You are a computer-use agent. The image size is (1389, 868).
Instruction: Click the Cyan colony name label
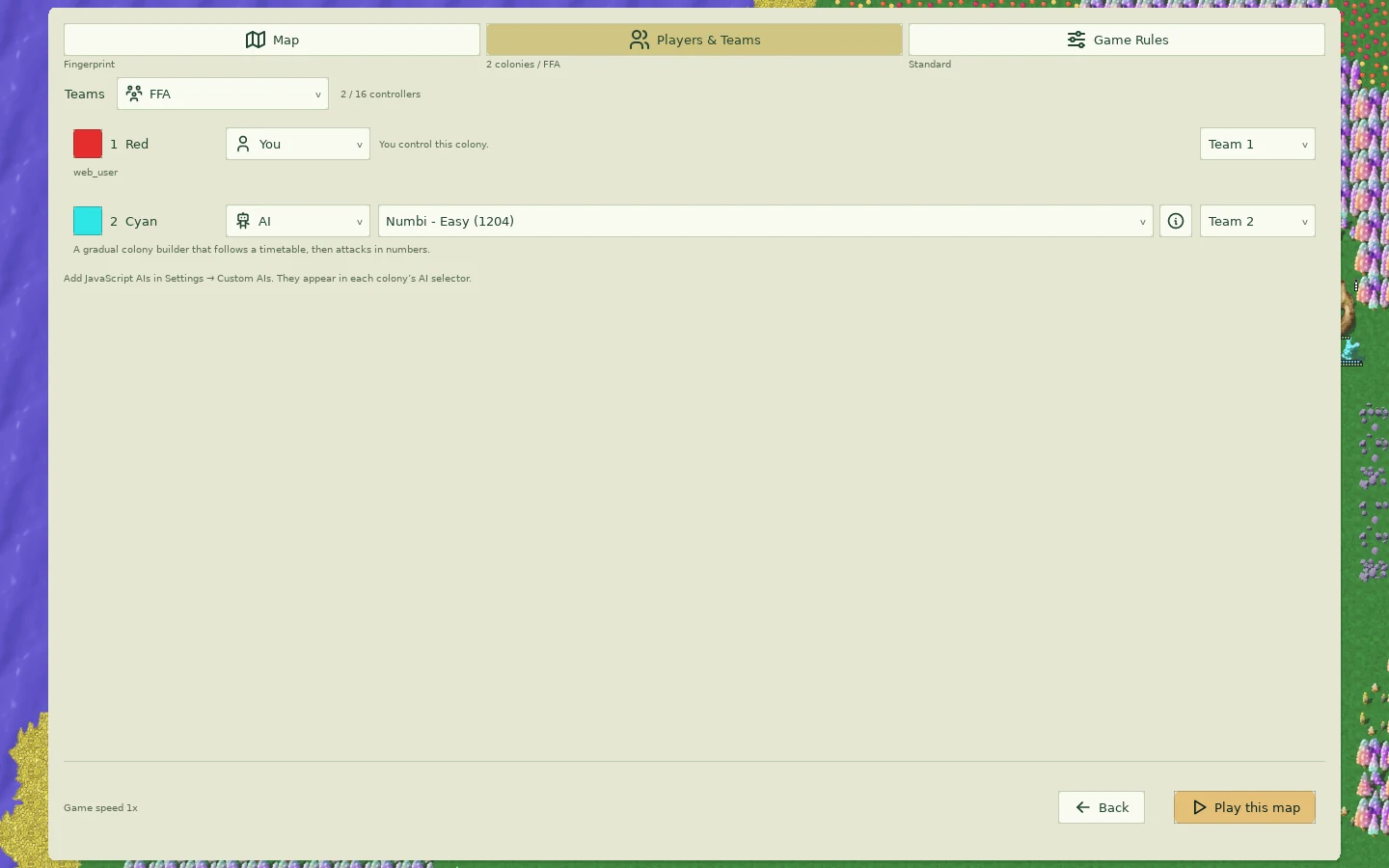click(141, 221)
